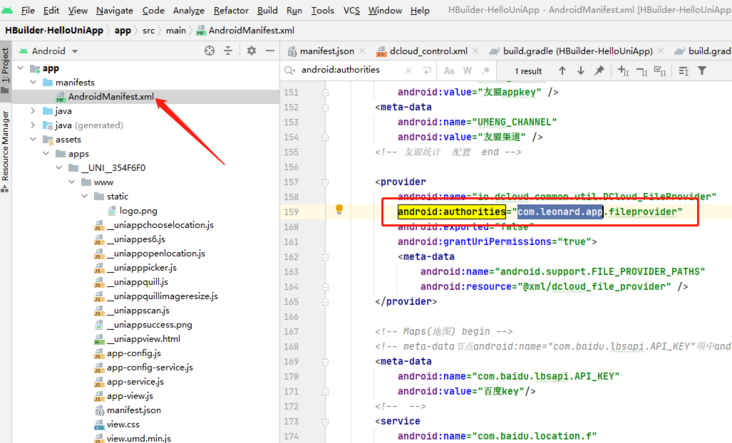This screenshot has width=732, height=443.
Task: Open search history magnifier icon
Action: click(290, 70)
